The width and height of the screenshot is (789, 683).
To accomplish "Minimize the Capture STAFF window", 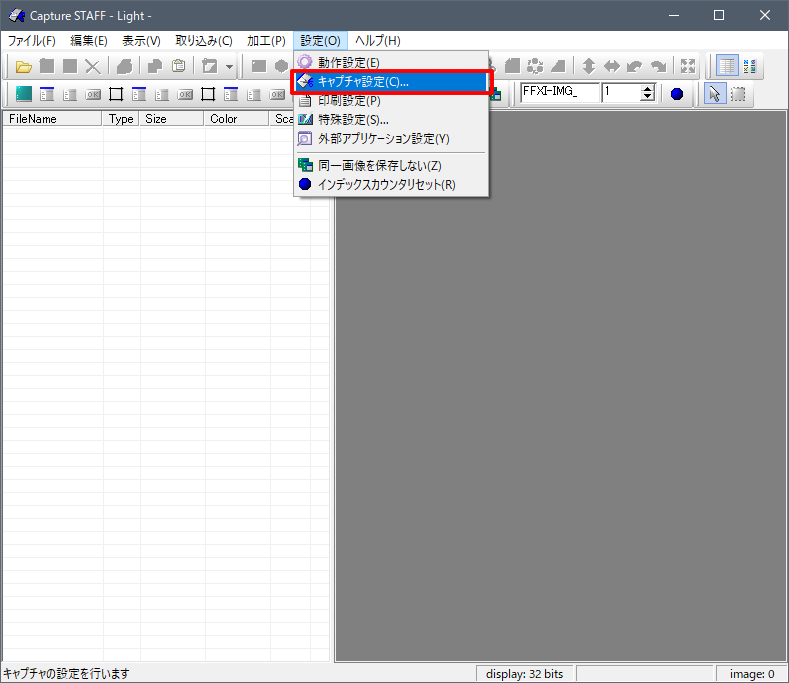I will [x=674, y=16].
